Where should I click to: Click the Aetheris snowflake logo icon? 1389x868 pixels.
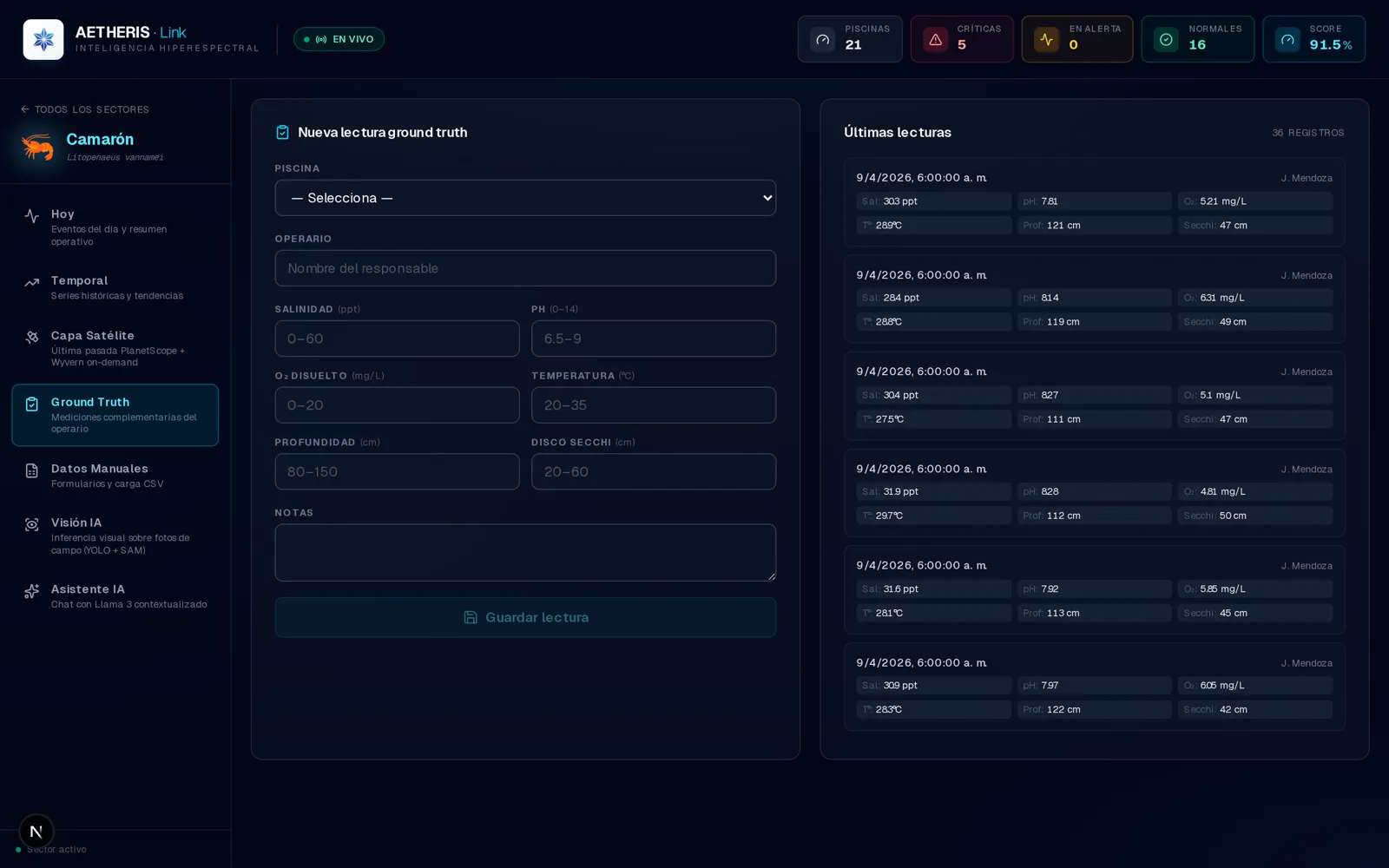pos(43,39)
